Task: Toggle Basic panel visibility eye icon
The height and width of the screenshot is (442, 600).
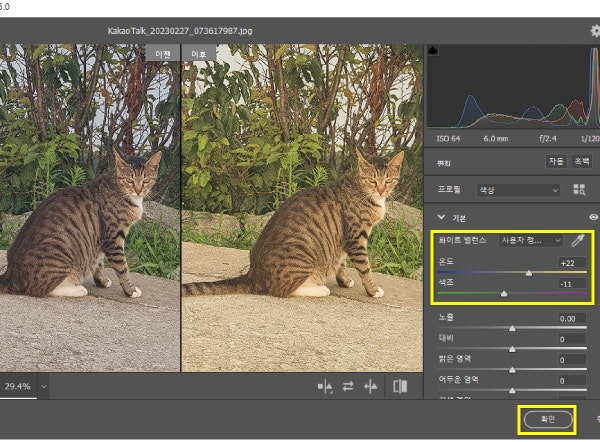Action: click(593, 217)
